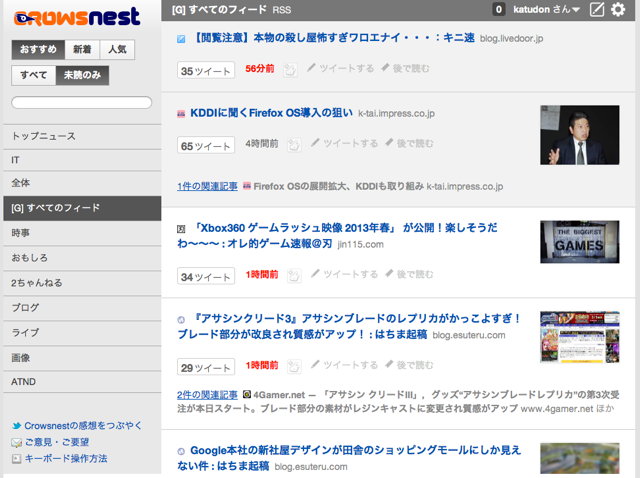Click the Crowsnest logo
The image size is (640, 478).
[x=77, y=17]
